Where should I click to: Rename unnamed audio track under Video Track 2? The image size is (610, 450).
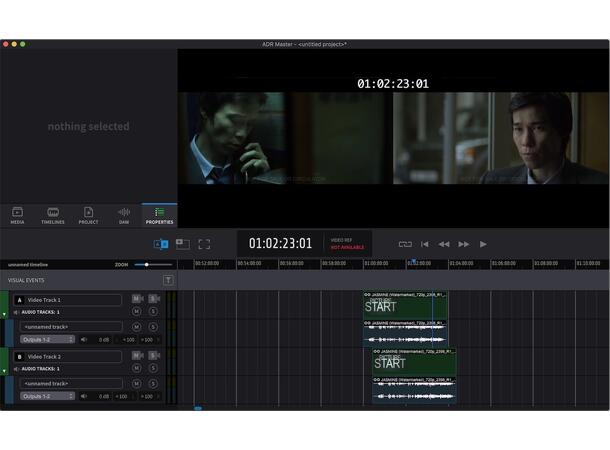coord(71,383)
